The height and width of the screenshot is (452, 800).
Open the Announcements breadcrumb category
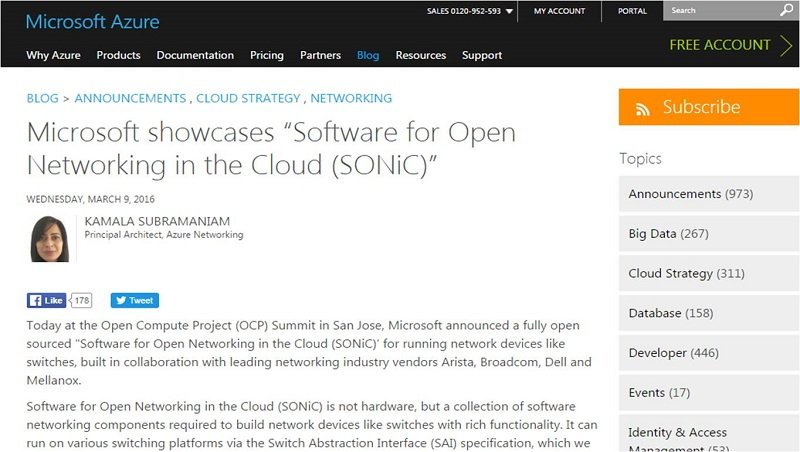(130, 98)
